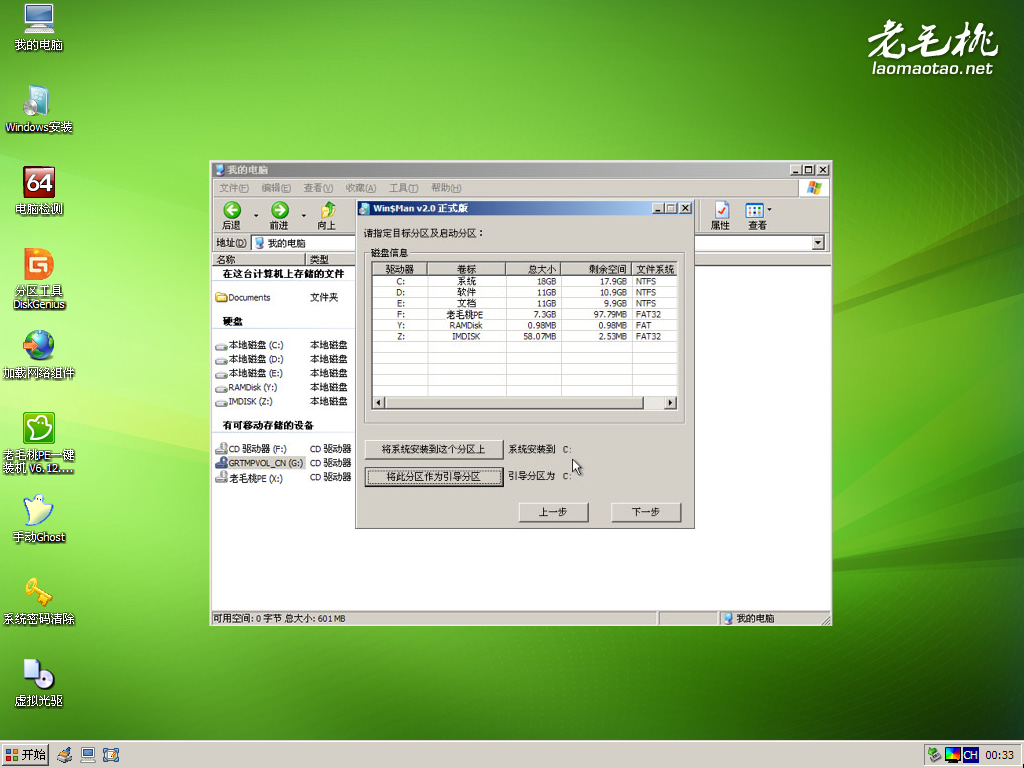
Task: Select 本地磁盘 (E:) in 我的电脑 window
Action: pyautogui.click(x=249, y=373)
